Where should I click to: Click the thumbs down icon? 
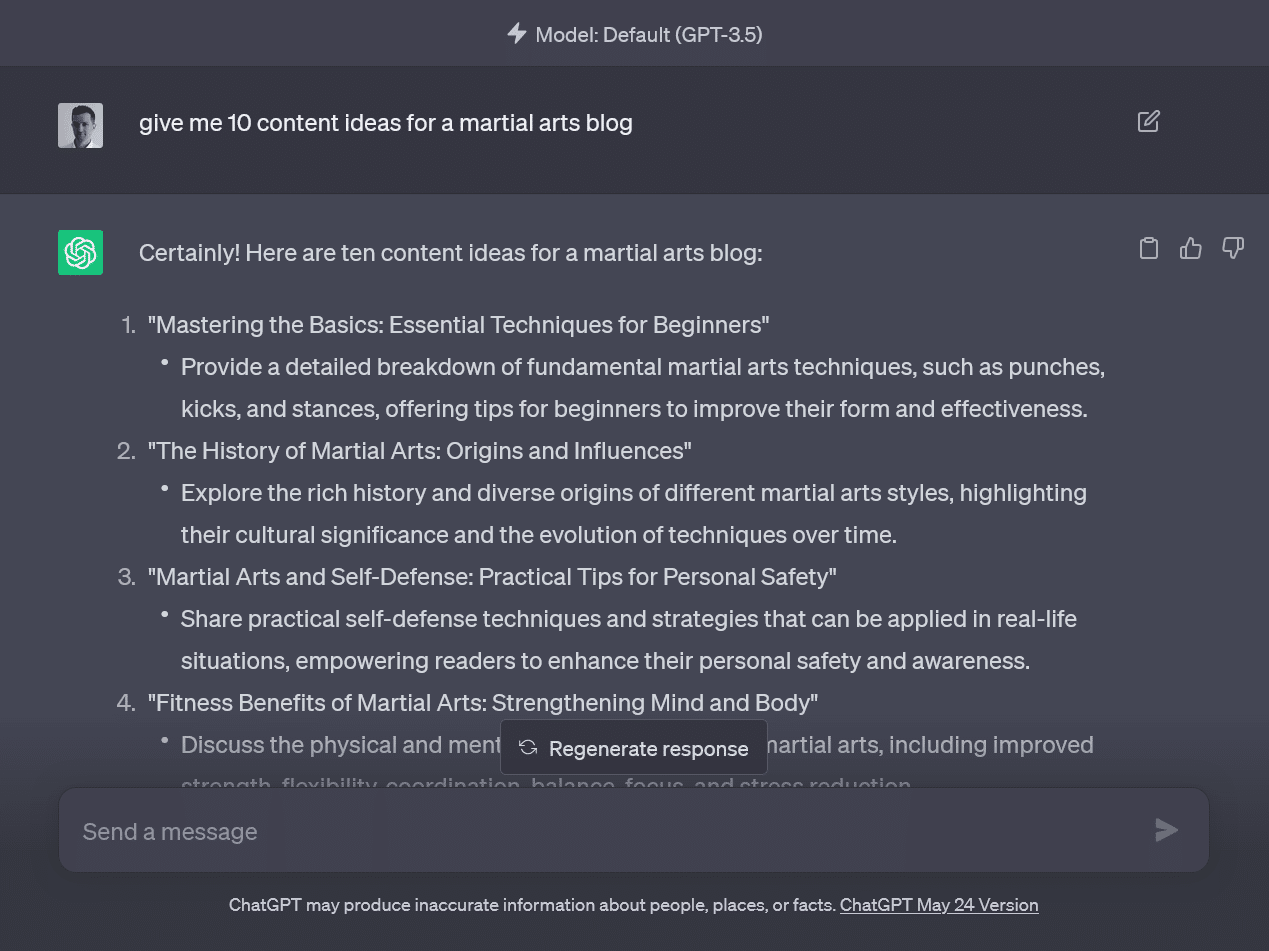[x=1233, y=248]
